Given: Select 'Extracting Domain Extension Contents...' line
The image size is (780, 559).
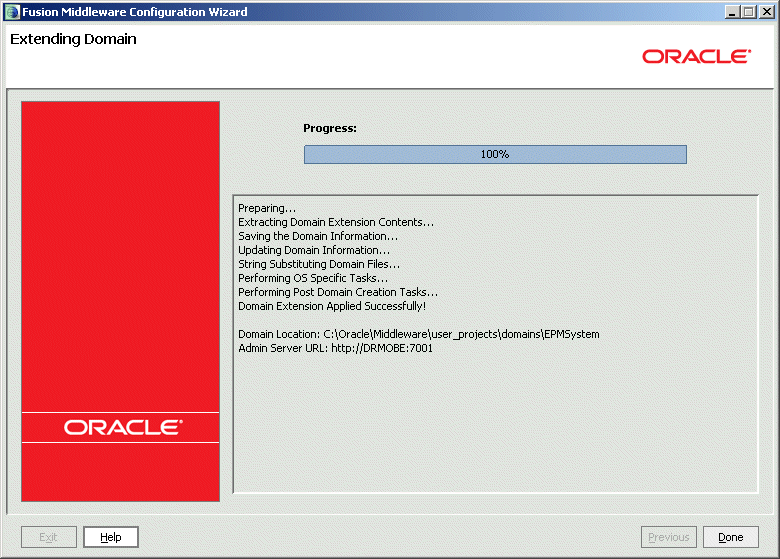Looking at the screenshot, I should coord(336,222).
